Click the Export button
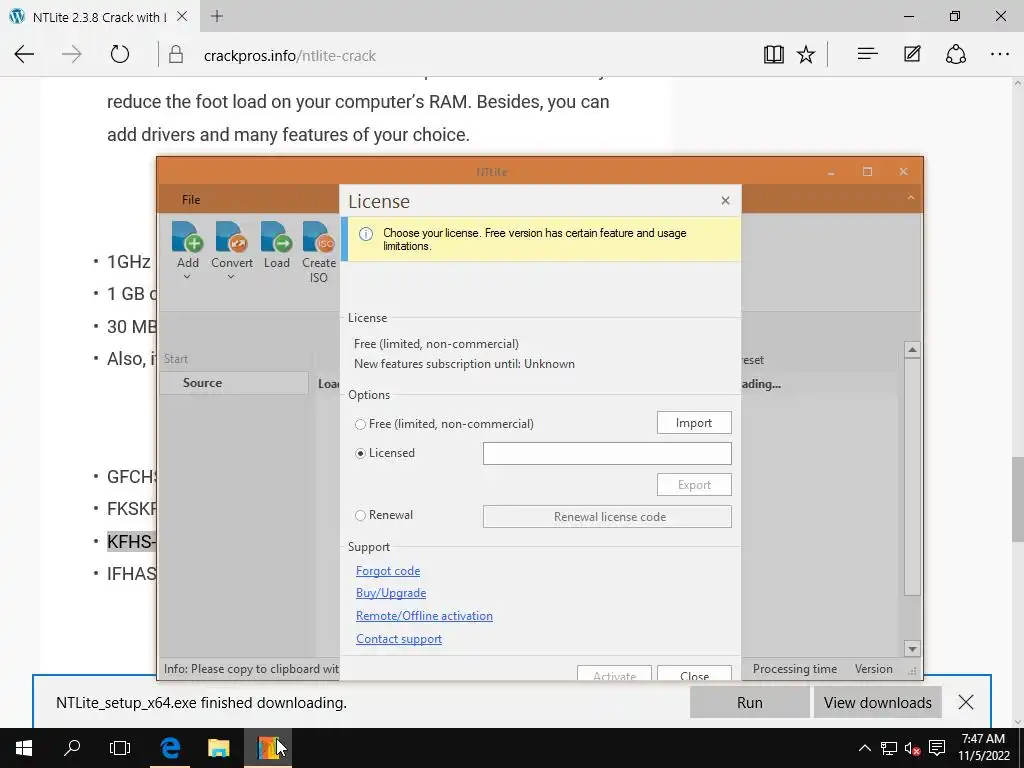This screenshot has width=1024, height=768. pos(694,485)
